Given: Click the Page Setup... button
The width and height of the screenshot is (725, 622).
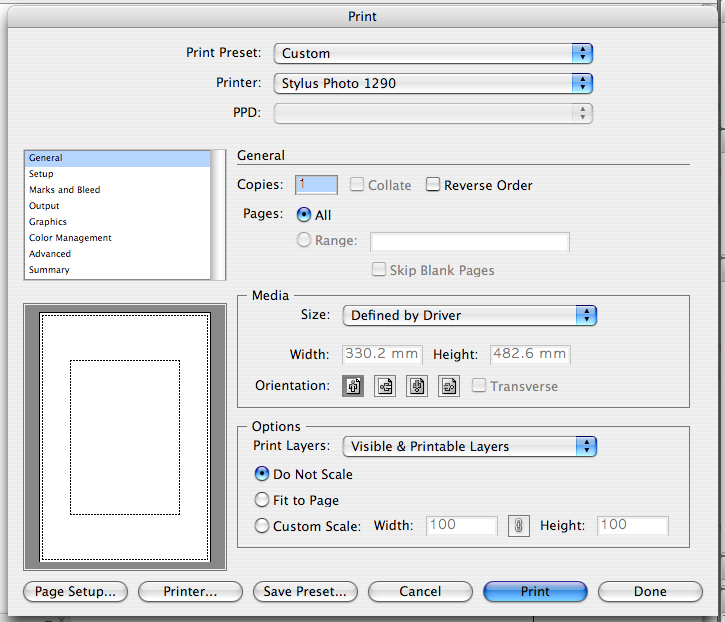Looking at the screenshot, I should click(x=75, y=591).
